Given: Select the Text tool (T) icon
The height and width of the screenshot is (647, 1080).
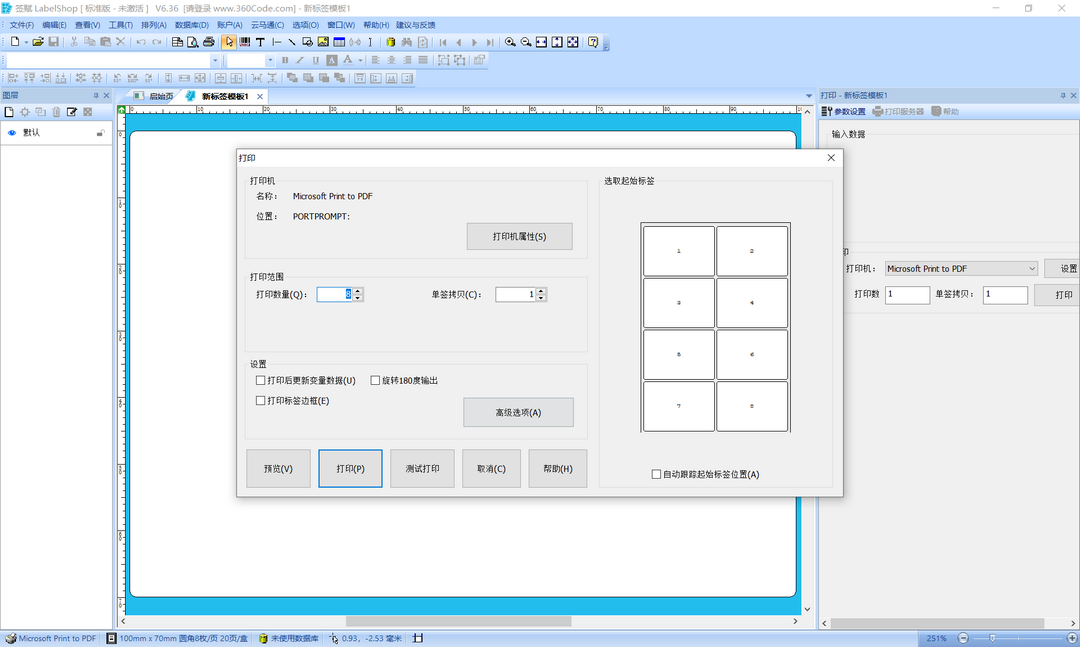Looking at the screenshot, I should coord(260,42).
